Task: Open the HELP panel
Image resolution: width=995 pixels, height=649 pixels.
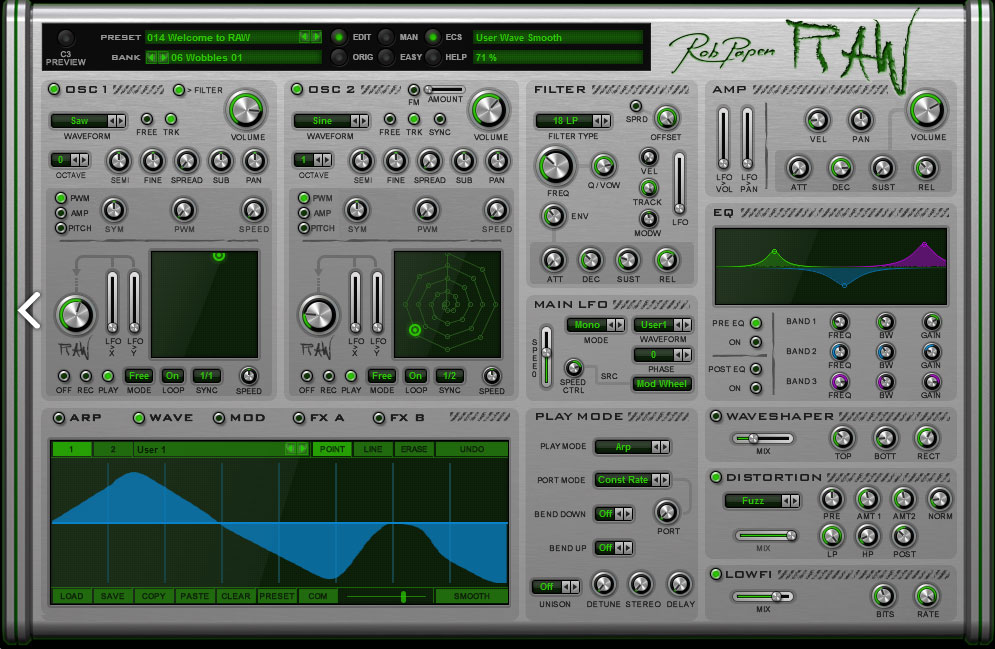Action: pos(432,57)
